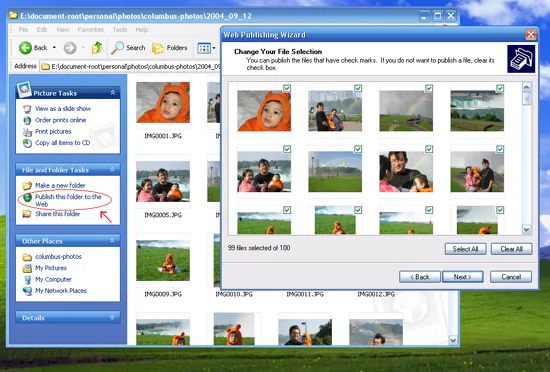Click the printer icon beside Print pictures
Viewport: 550px width, 372px height.
point(27,132)
